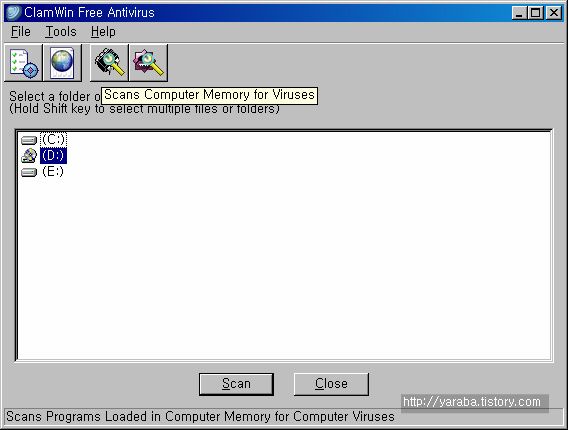The width and height of the screenshot is (568, 430).
Task: Select the (E:) drive
Action: click(53, 171)
